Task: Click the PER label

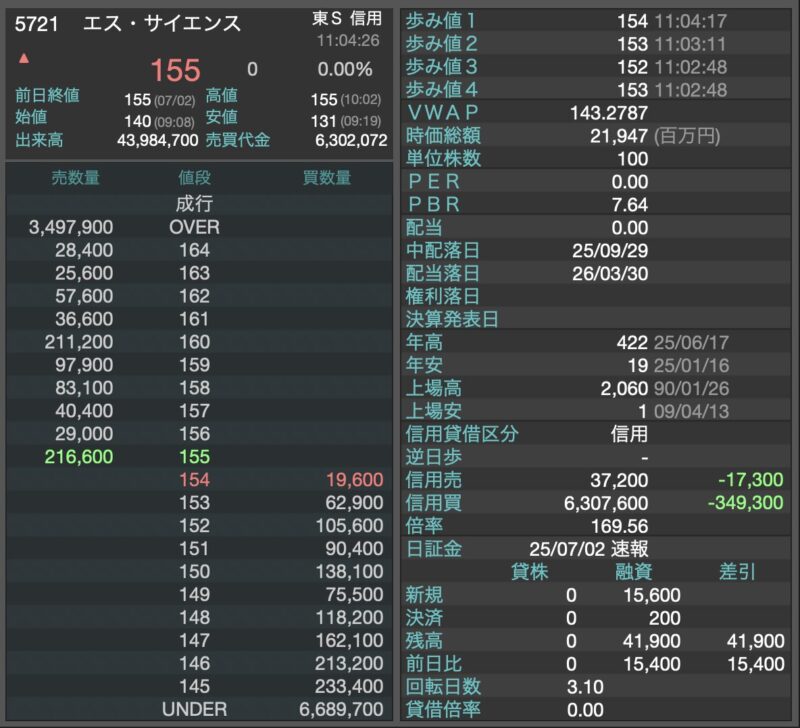Action: tap(434, 182)
